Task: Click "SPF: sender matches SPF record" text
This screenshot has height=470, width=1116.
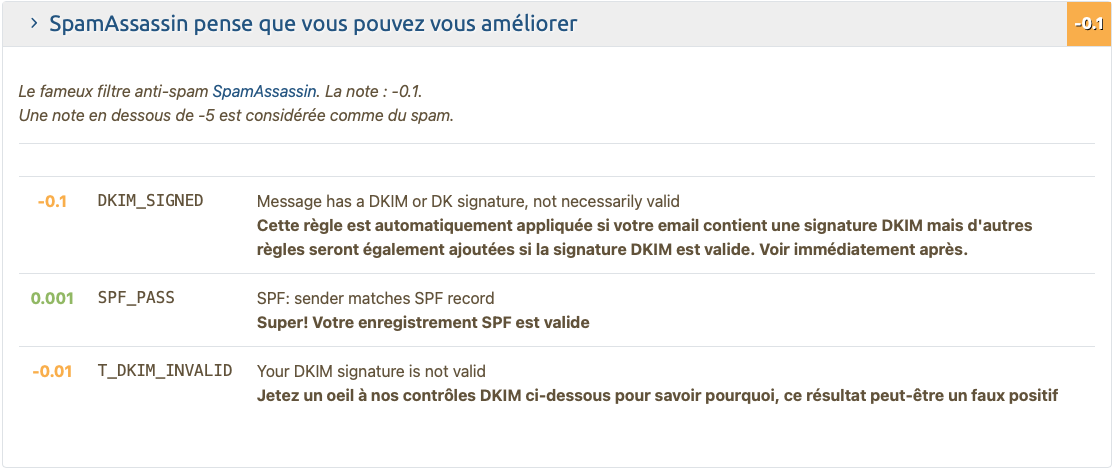Action: coord(375,298)
